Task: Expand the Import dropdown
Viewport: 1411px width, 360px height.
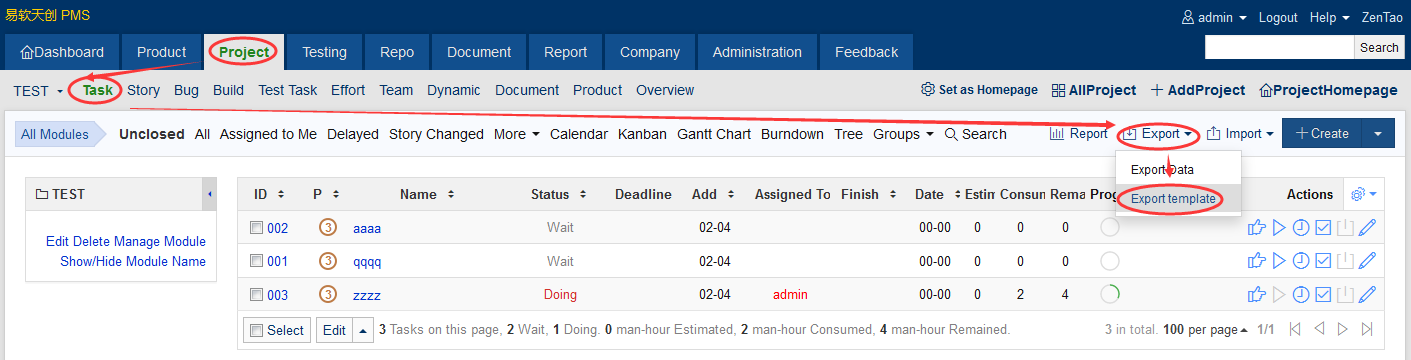Action: click(x=1240, y=133)
